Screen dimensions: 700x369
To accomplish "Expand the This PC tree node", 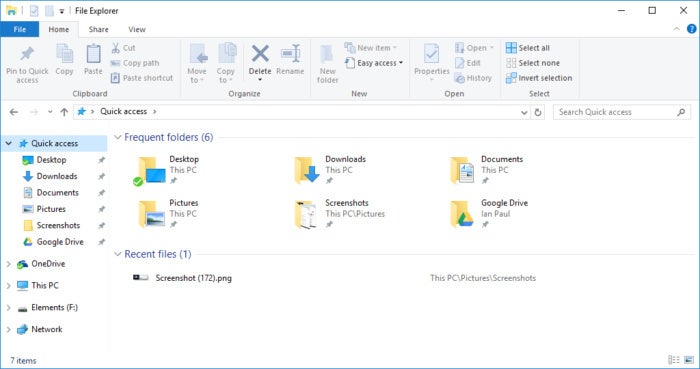I will click(x=8, y=286).
